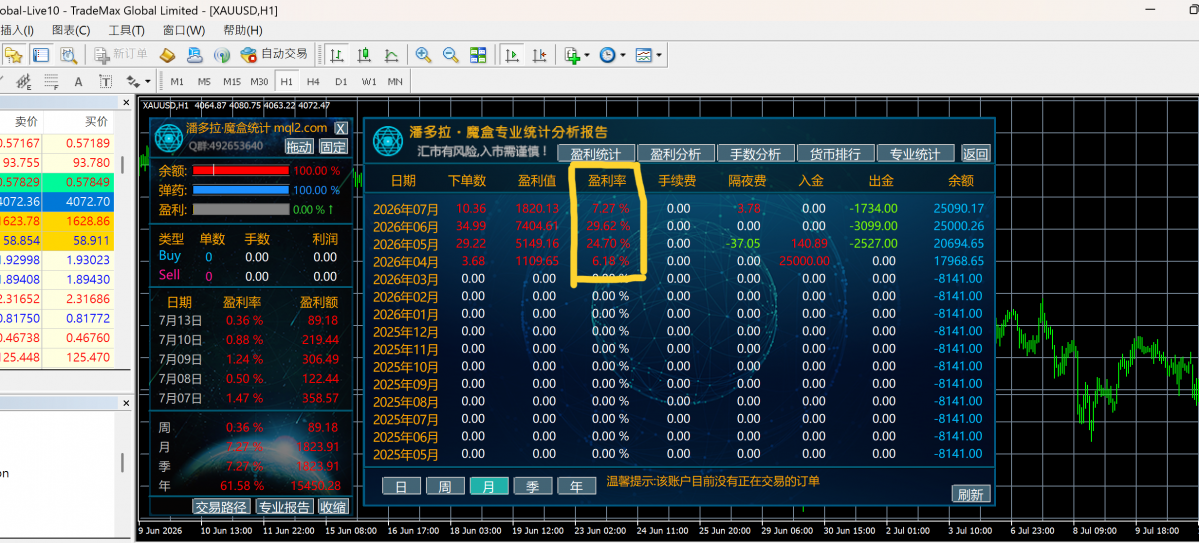Screen dimensions: 1199x543
Task: Close the 魔盒统计 panel with X
Action: pos(341,128)
